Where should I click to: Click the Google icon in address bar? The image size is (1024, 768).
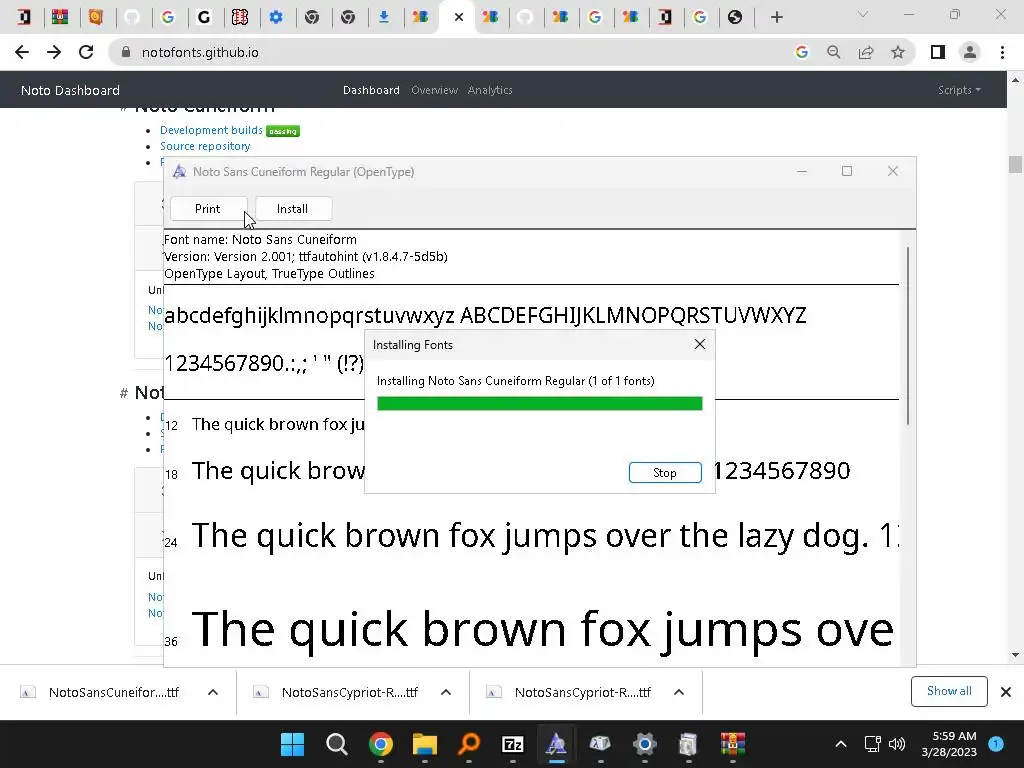click(801, 52)
